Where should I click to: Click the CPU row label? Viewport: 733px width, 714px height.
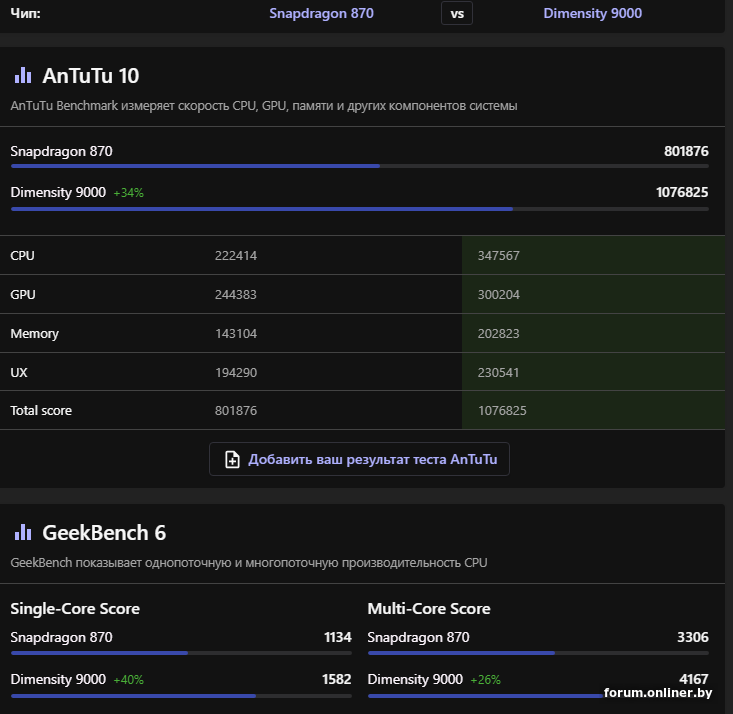click(22, 255)
